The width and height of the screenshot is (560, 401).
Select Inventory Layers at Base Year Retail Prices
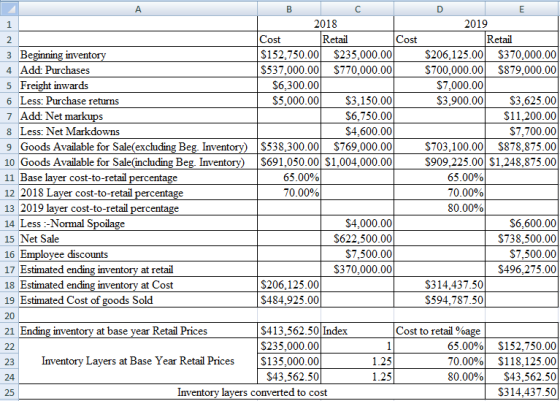point(138,361)
